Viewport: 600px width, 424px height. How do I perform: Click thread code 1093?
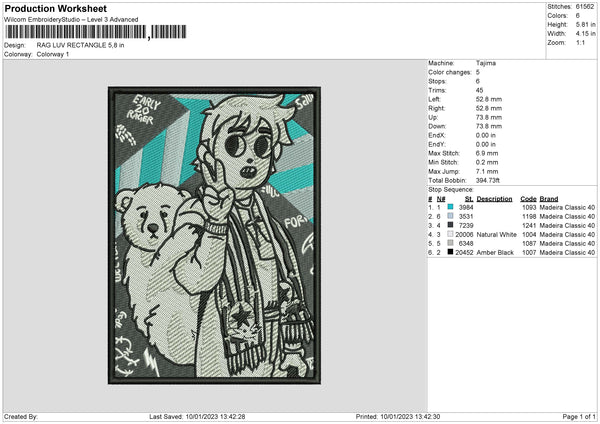(x=529, y=207)
